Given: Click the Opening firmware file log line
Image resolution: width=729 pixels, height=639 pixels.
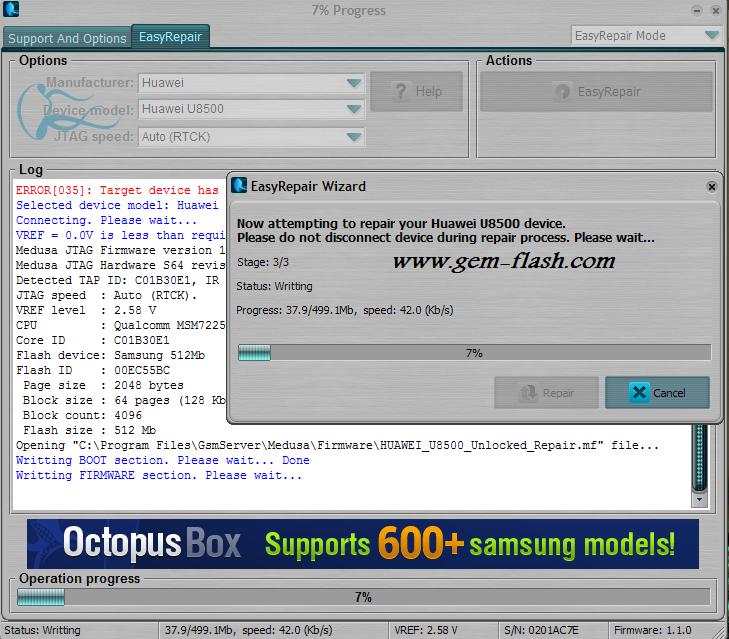Looking at the screenshot, I should coord(338,445).
